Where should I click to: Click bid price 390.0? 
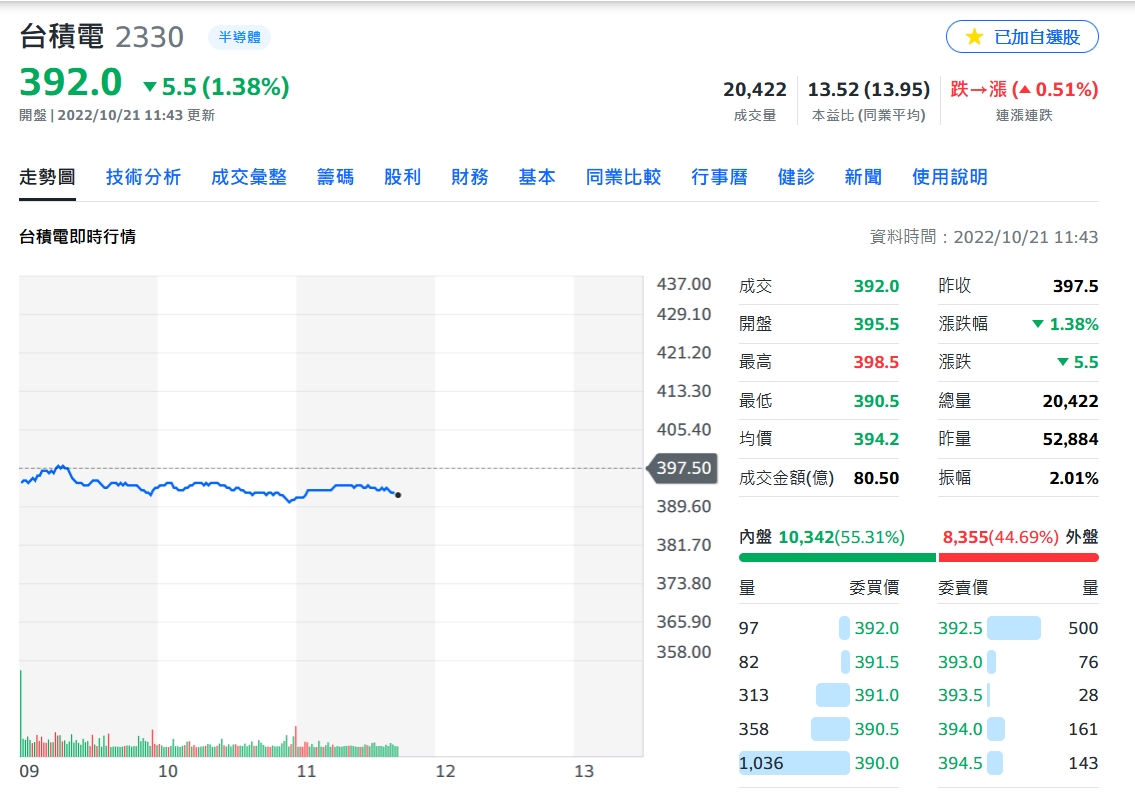pos(877,763)
